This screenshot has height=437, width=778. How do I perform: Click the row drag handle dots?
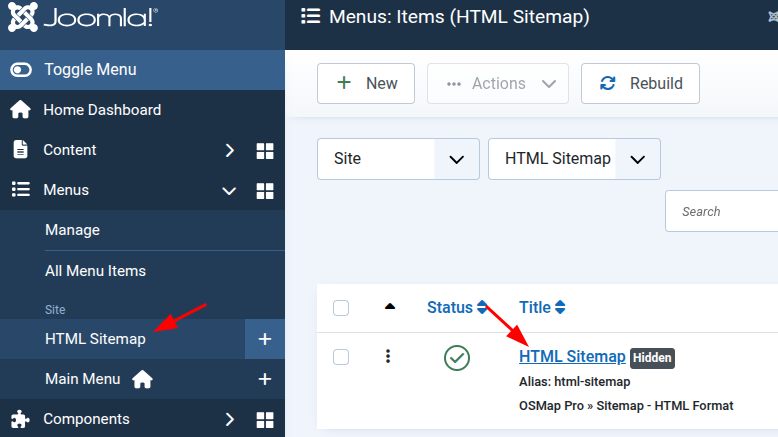click(388, 356)
